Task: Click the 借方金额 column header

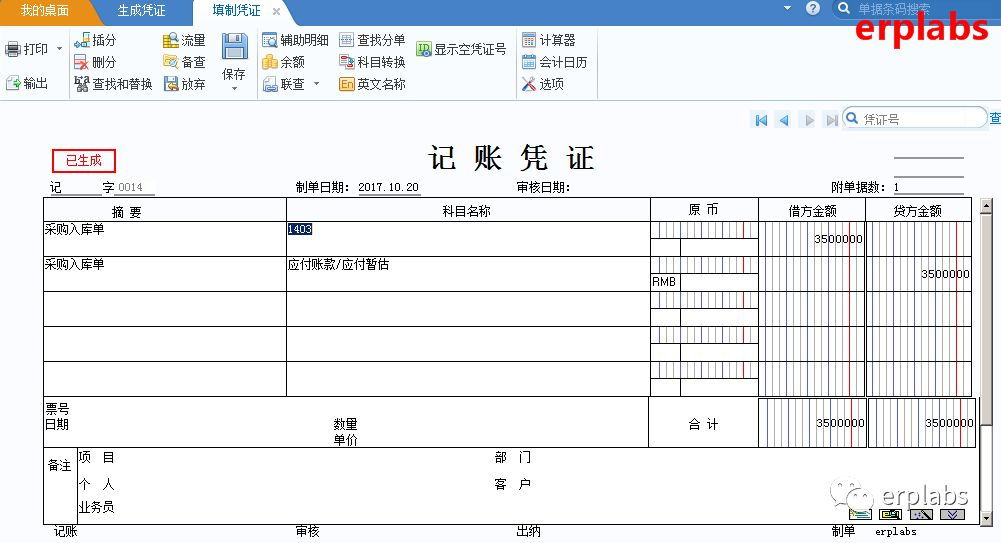Action: 811,211
